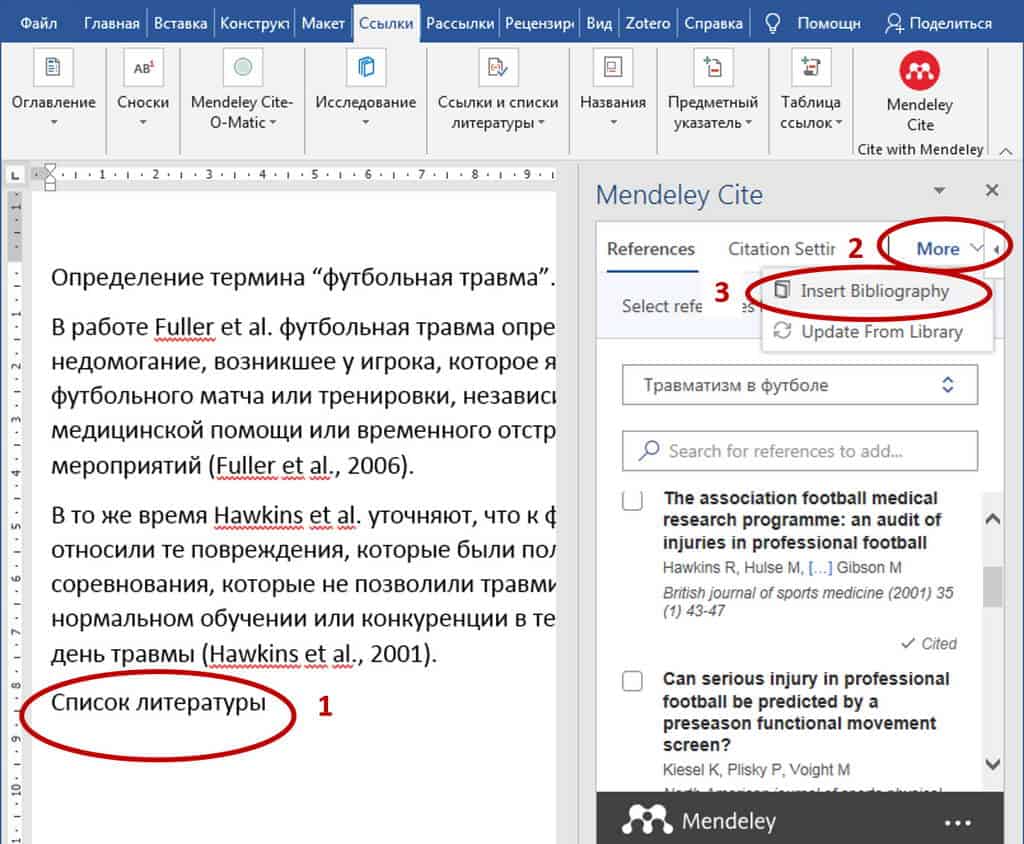
Task: Open the Макет ribbon tab
Action: [323, 24]
